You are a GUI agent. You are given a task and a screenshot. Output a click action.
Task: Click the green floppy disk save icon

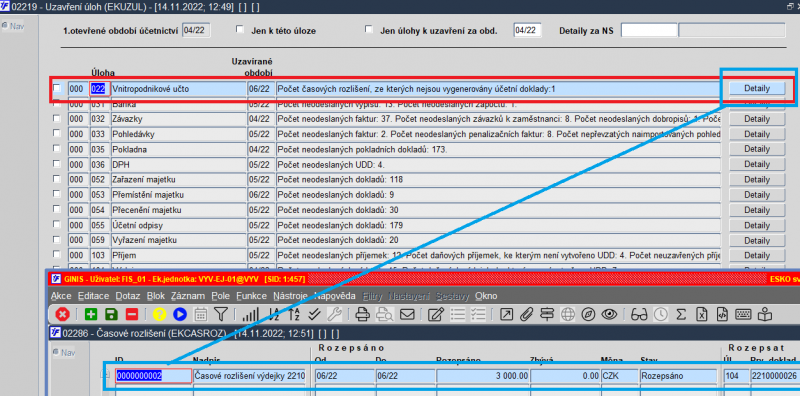tap(111, 314)
